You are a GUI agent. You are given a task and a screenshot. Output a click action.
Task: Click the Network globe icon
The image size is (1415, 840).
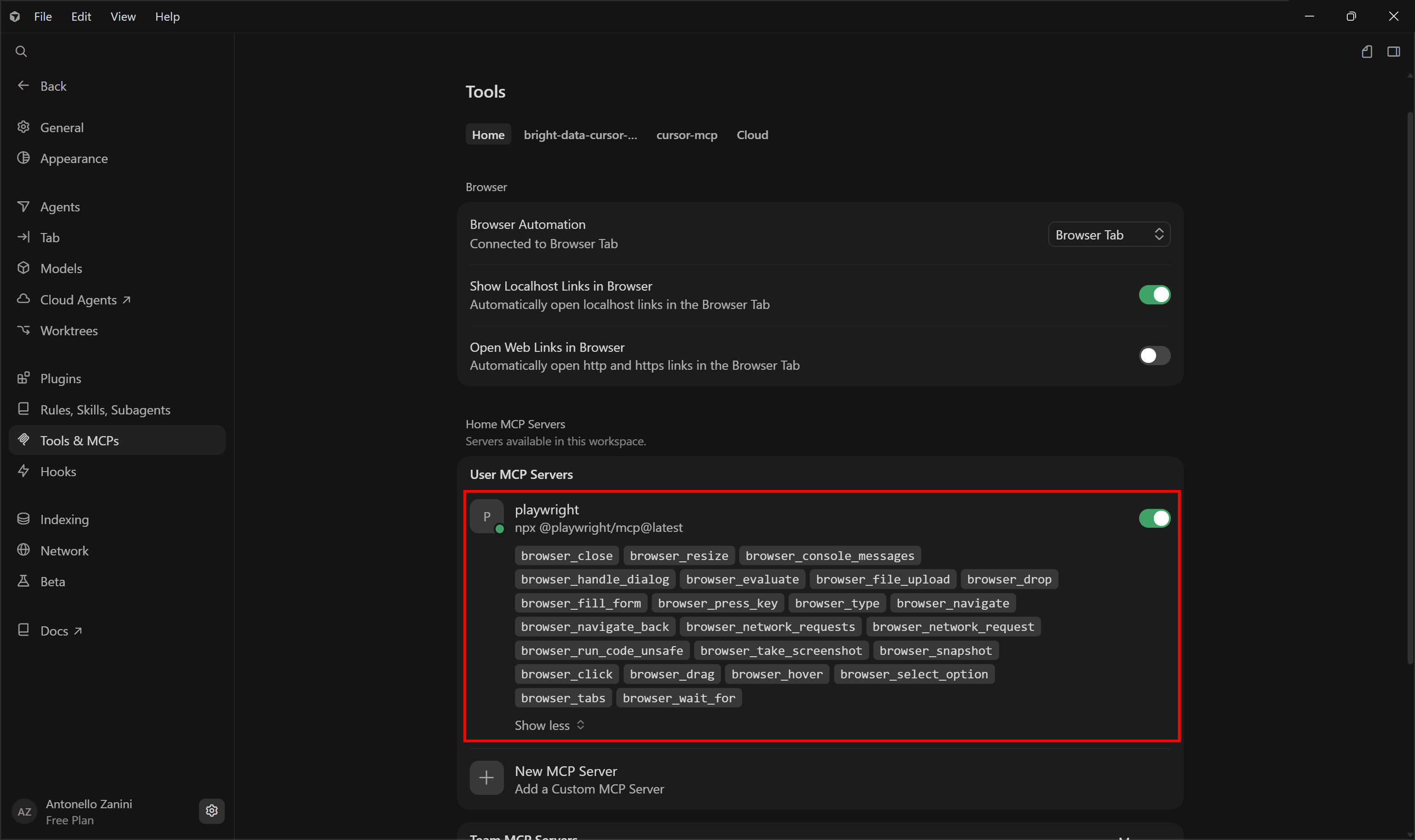(x=23, y=549)
